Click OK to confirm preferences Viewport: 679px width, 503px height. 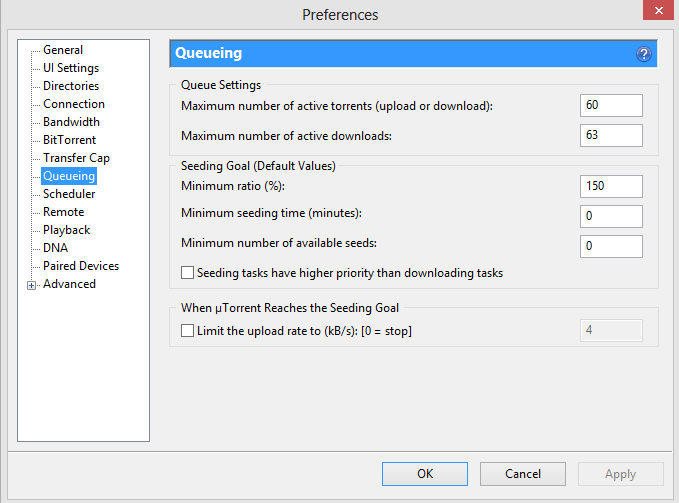point(425,474)
